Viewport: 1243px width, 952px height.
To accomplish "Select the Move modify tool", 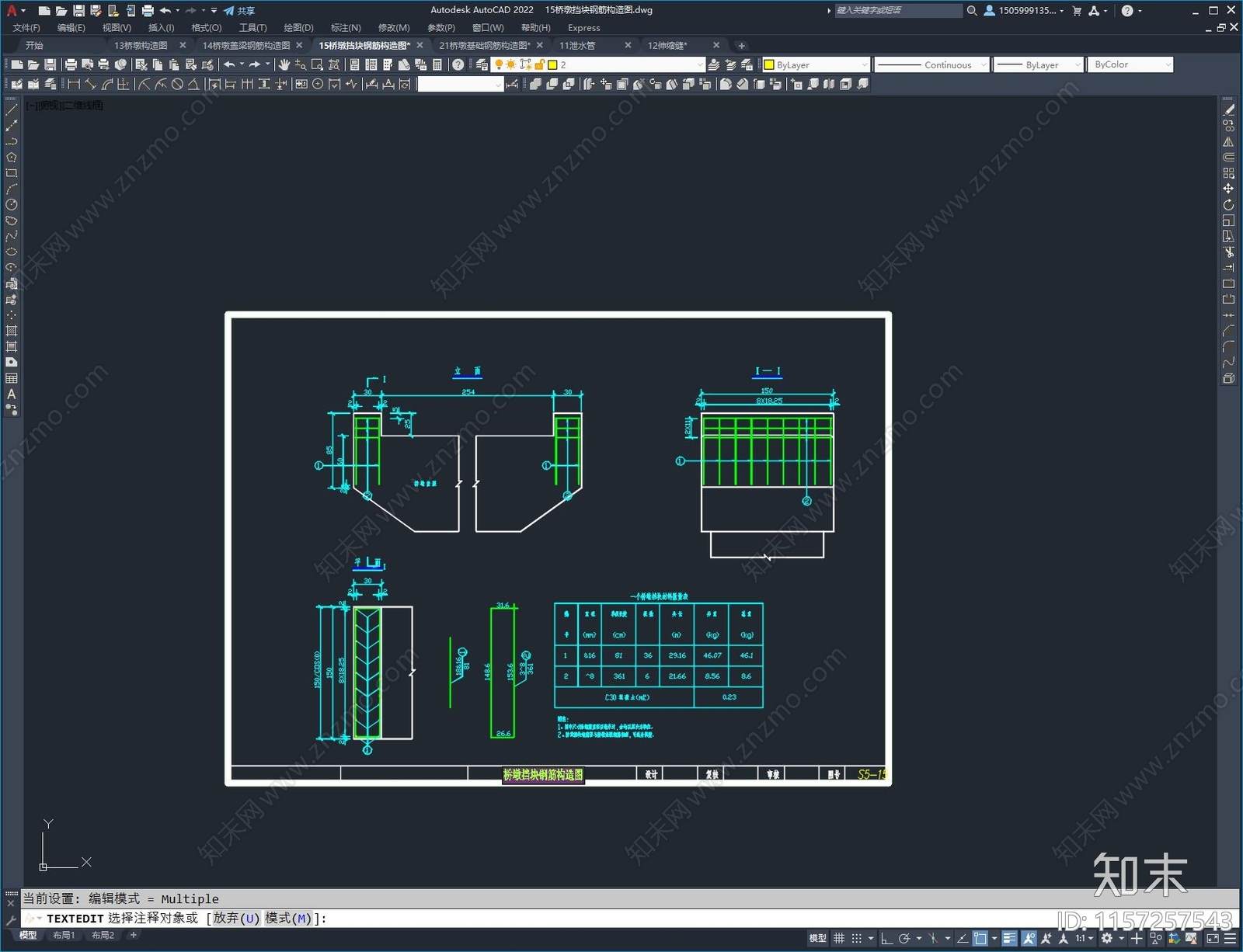I will (x=1228, y=189).
